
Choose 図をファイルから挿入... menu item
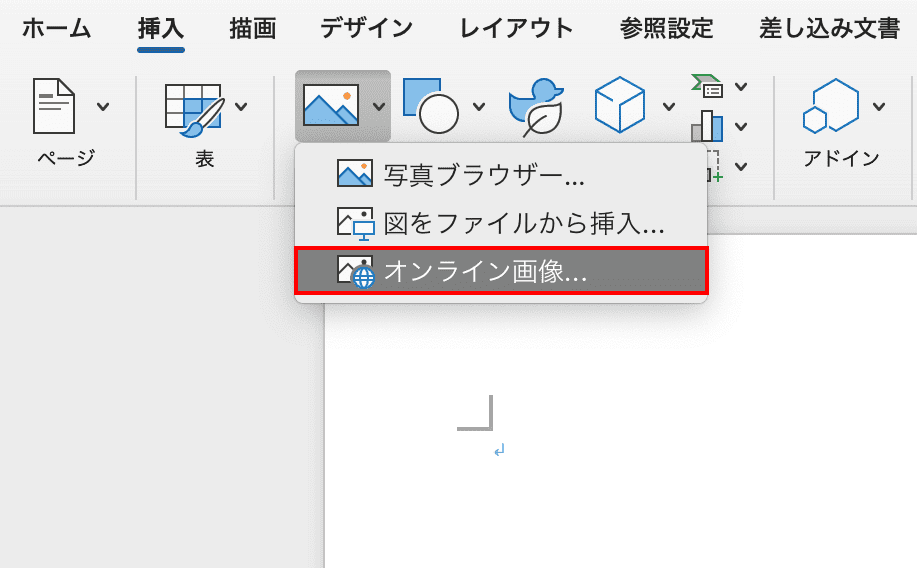(501, 223)
